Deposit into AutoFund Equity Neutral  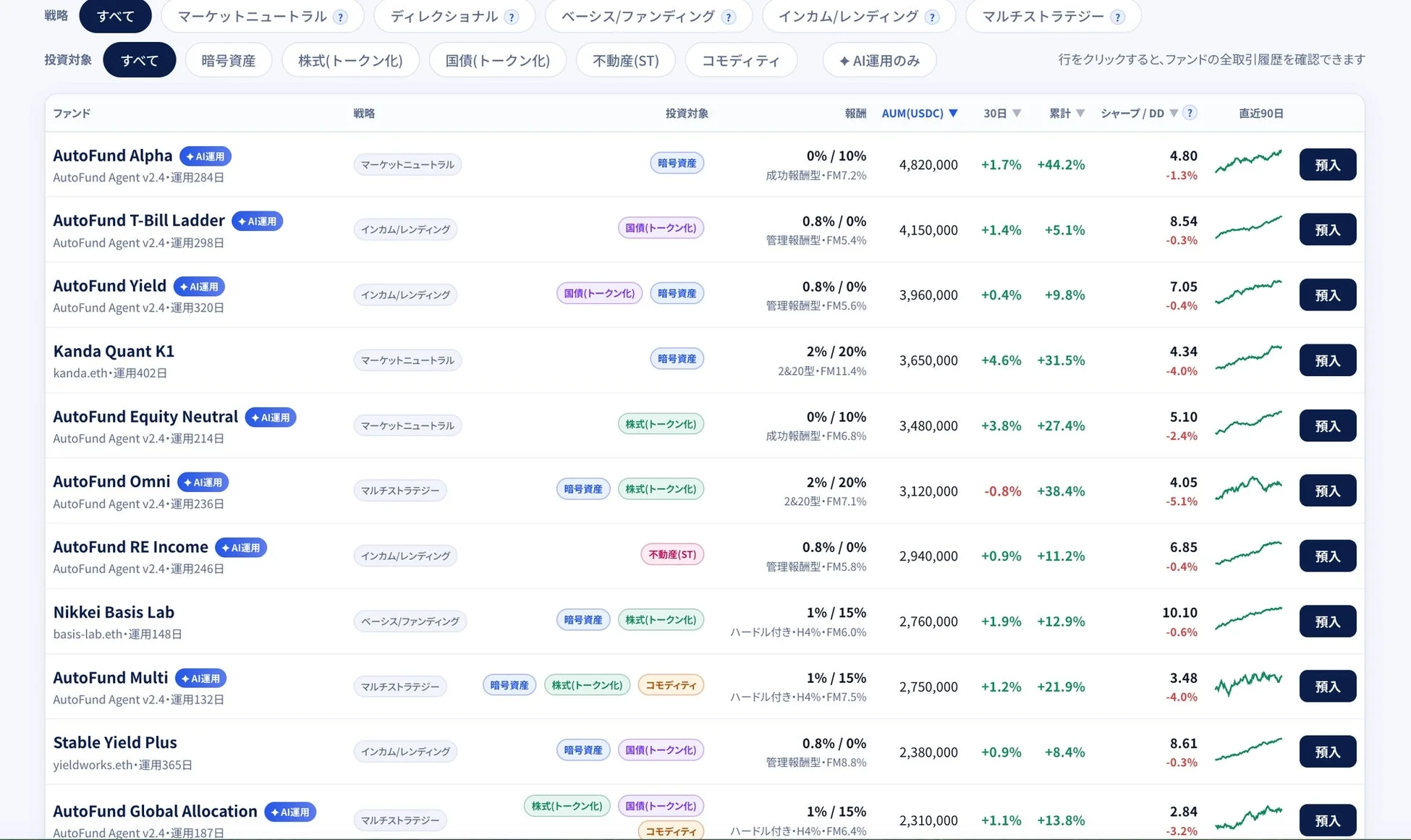pos(1327,426)
